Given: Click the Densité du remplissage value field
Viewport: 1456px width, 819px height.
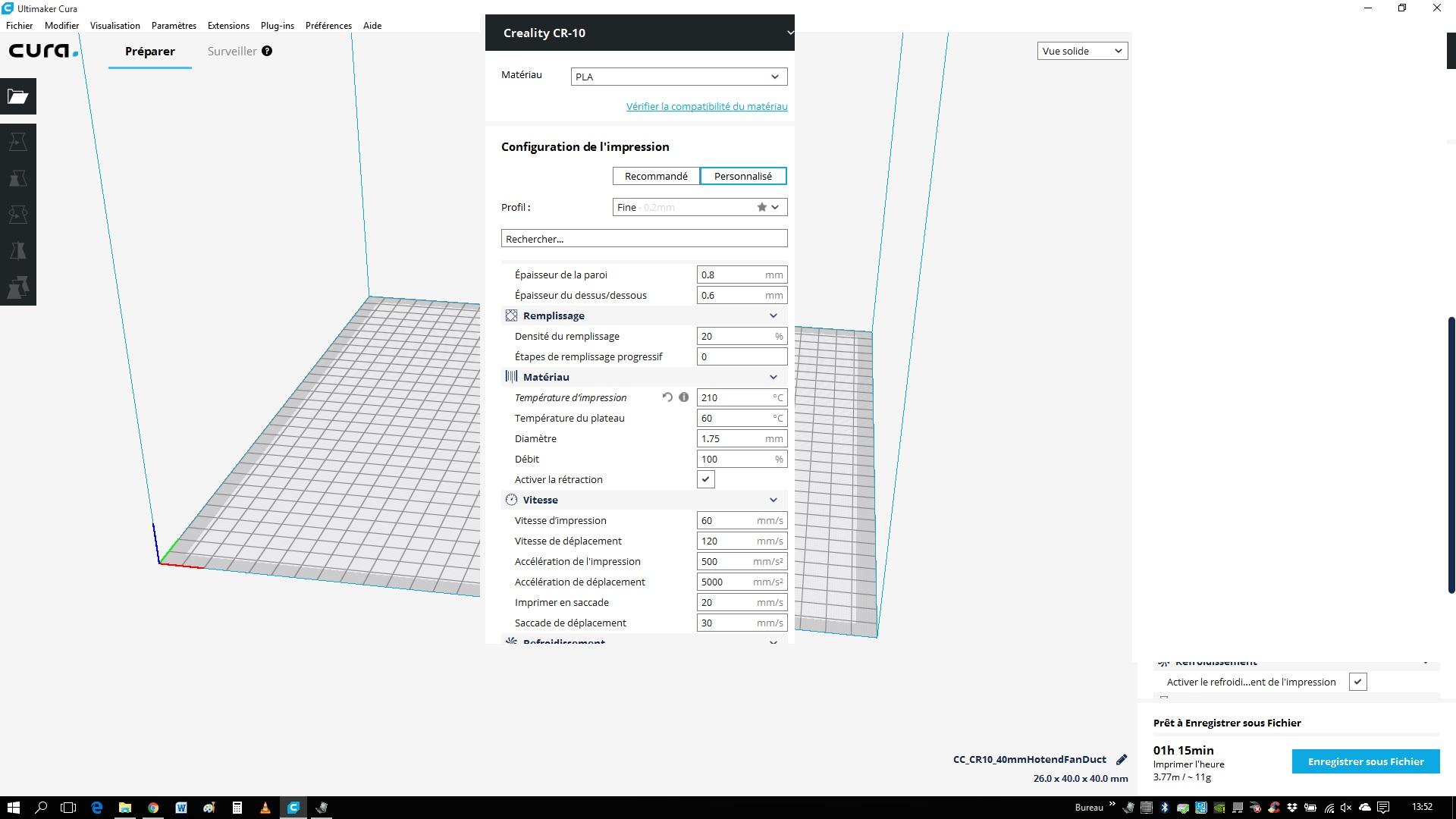Looking at the screenshot, I should pyautogui.click(x=742, y=336).
